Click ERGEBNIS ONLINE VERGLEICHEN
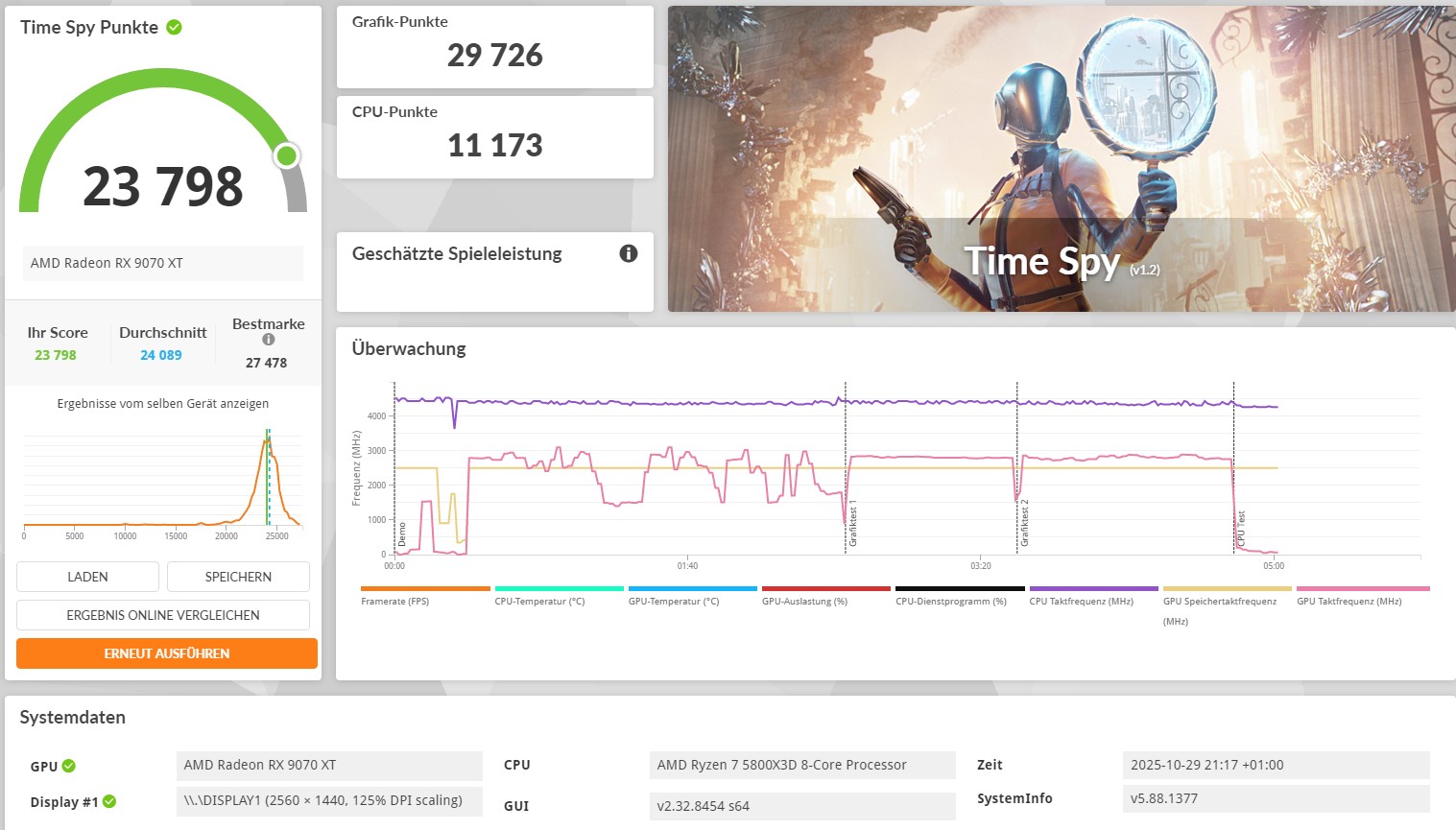This screenshot has width=1456, height=830. (x=162, y=614)
